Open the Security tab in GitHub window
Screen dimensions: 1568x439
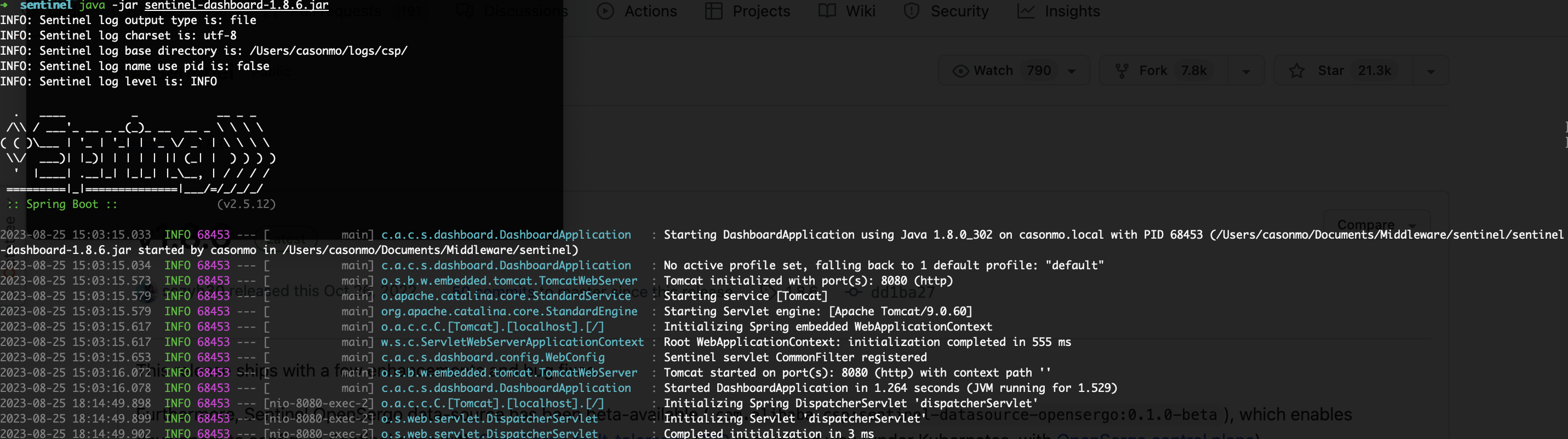(x=946, y=11)
